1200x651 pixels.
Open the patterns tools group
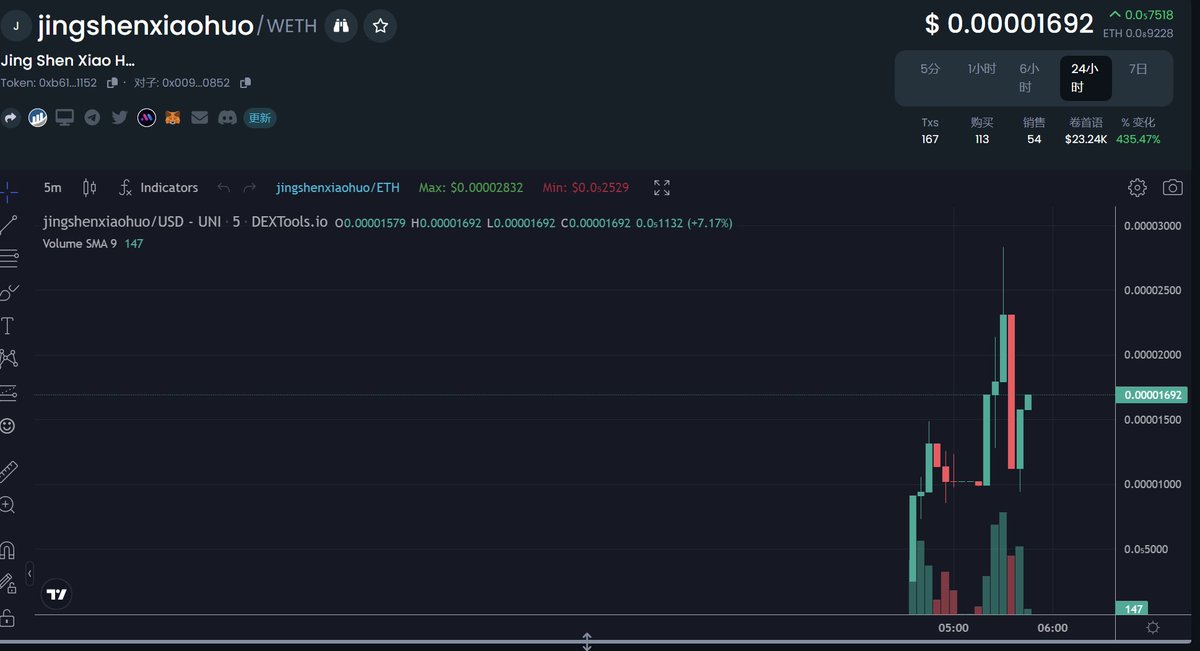8,358
